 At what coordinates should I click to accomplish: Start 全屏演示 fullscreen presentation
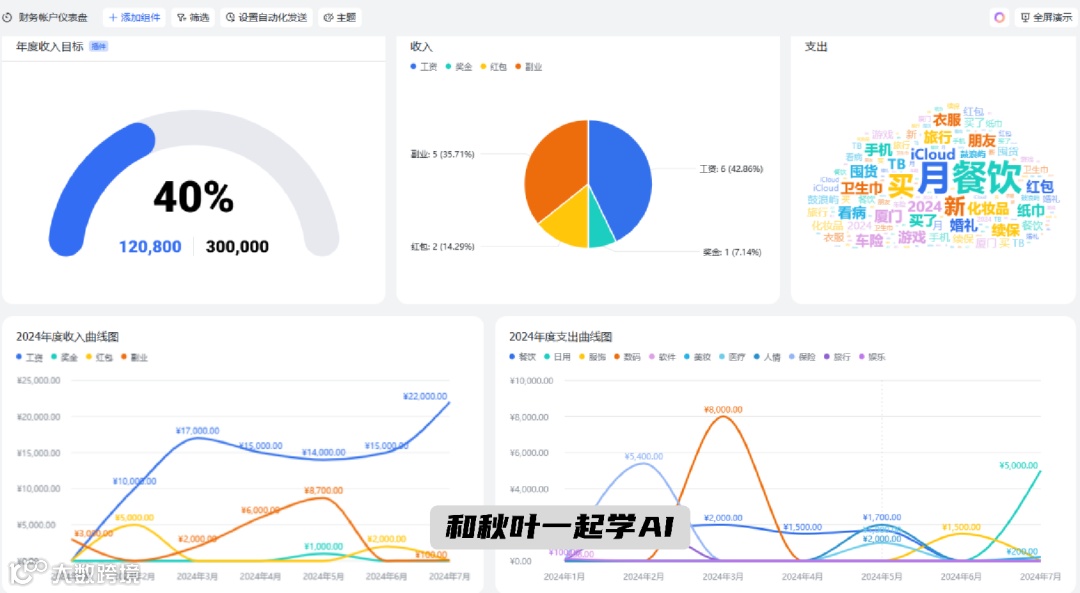(x=1046, y=17)
